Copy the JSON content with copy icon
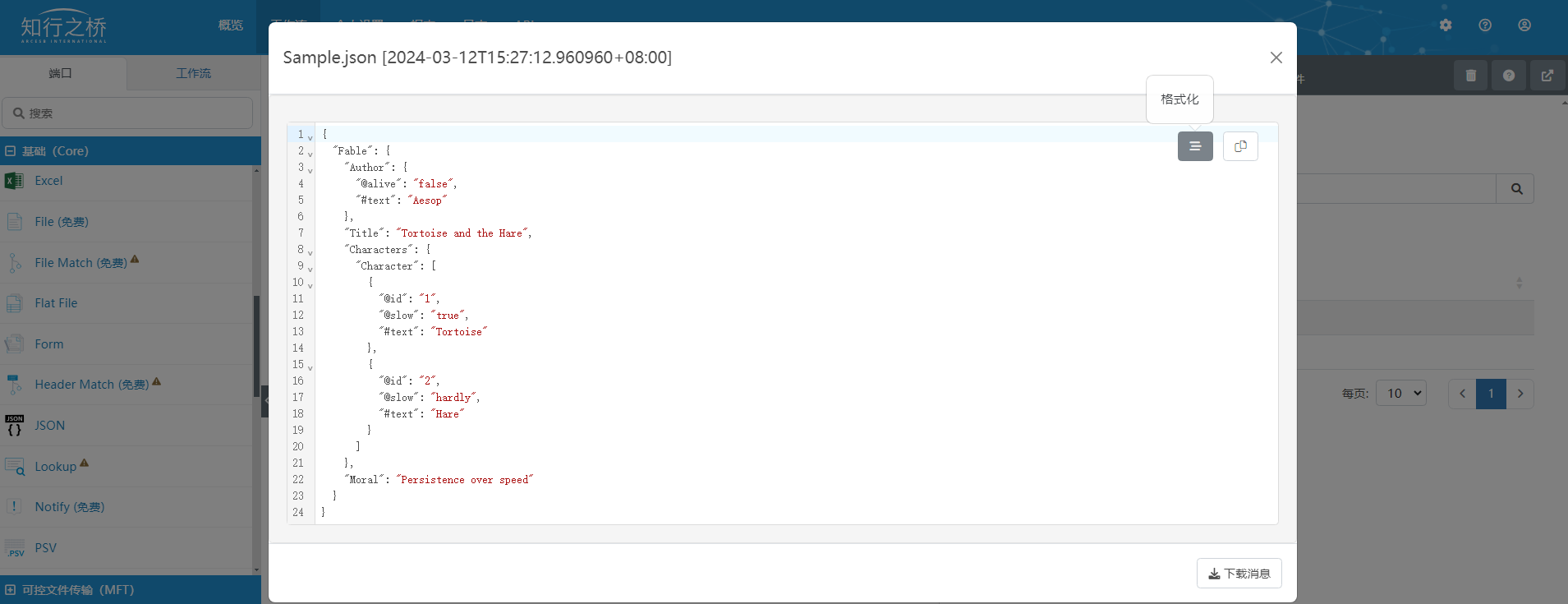 click(1240, 146)
